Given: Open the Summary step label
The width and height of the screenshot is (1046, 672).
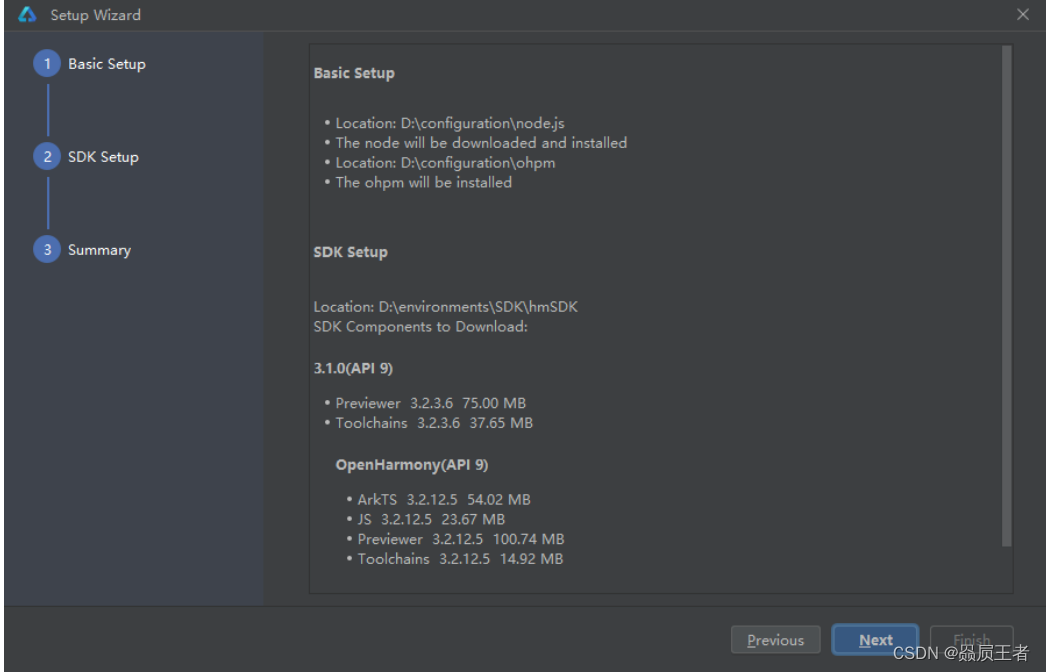Looking at the screenshot, I should 99,250.
